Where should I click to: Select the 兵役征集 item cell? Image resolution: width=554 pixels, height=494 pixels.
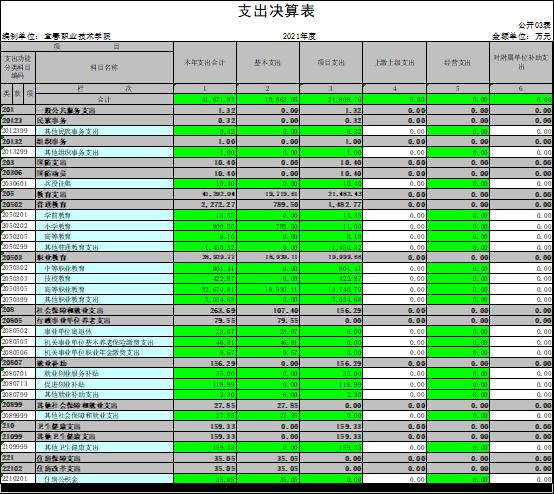pyautogui.click(x=104, y=184)
